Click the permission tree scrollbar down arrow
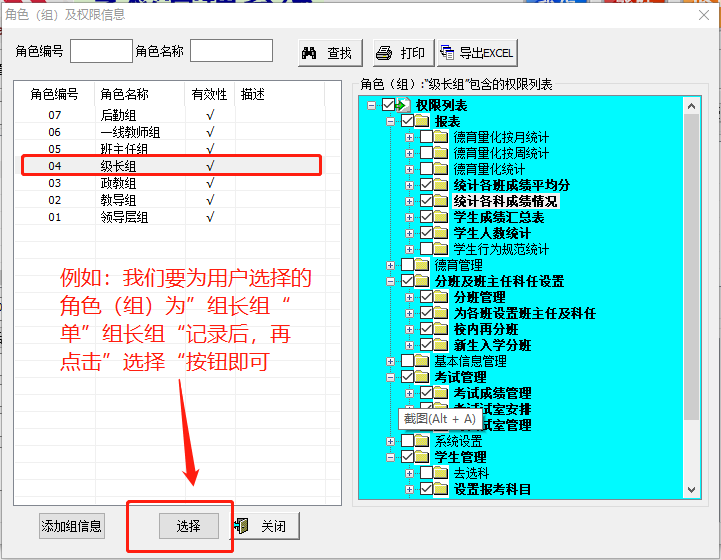The height and width of the screenshot is (560, 721). (691, 489)
